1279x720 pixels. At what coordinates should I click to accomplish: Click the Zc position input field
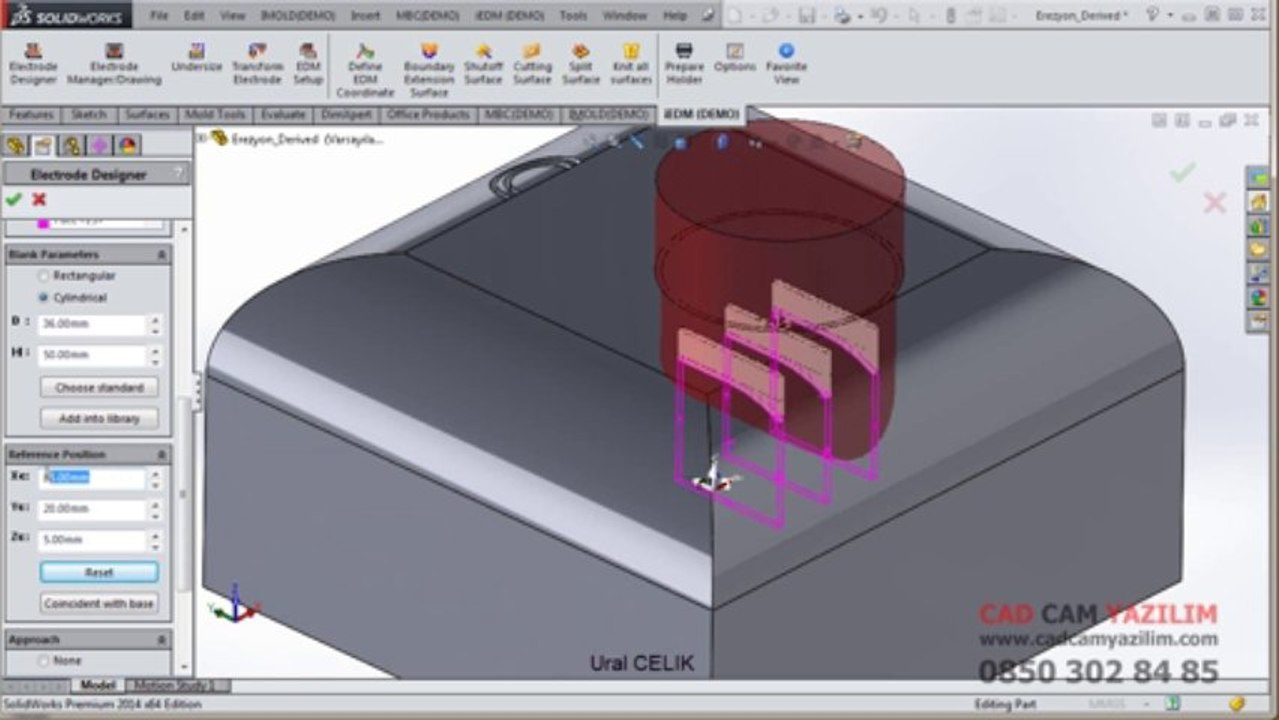tap(92, 540)
